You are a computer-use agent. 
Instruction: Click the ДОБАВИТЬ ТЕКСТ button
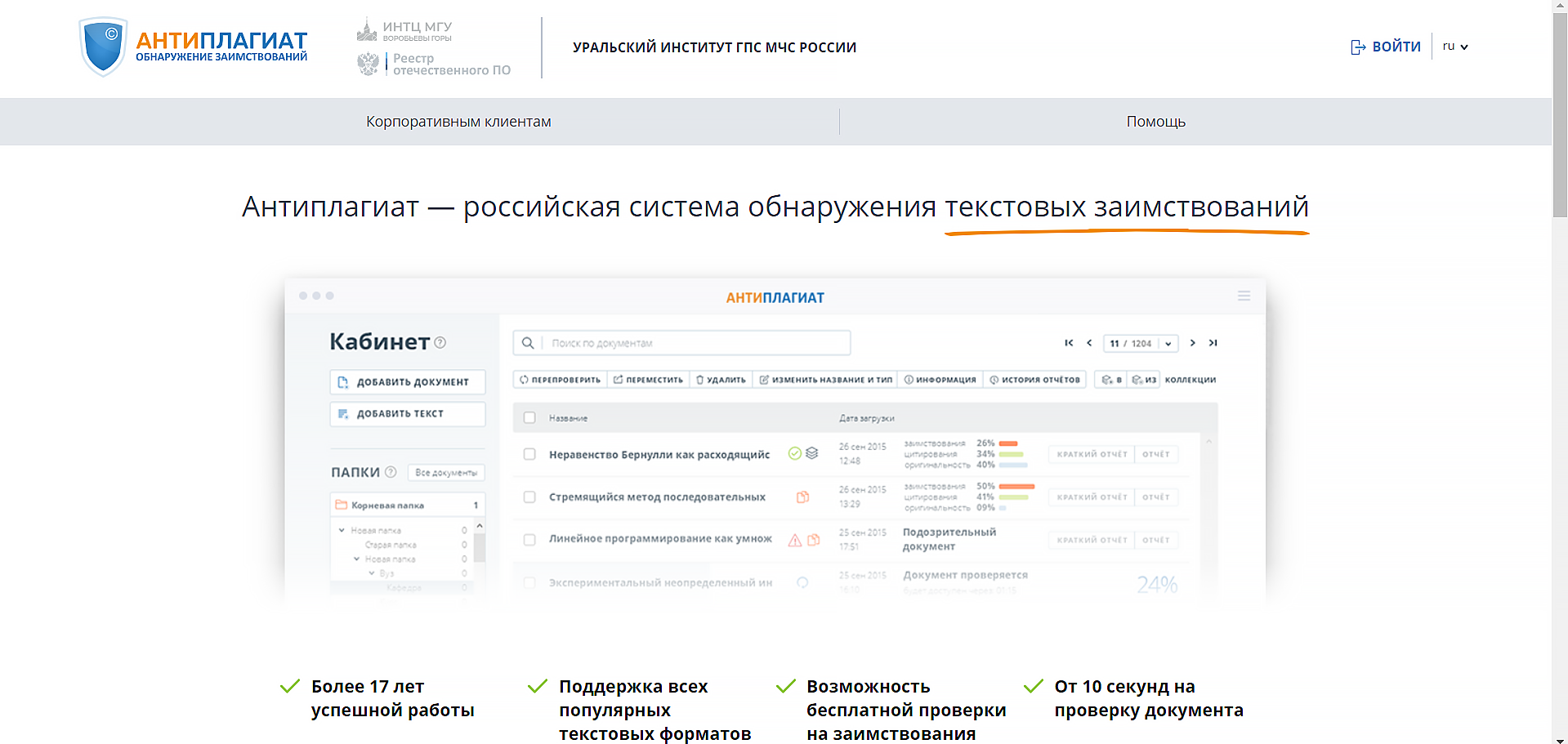coord(408,413)
